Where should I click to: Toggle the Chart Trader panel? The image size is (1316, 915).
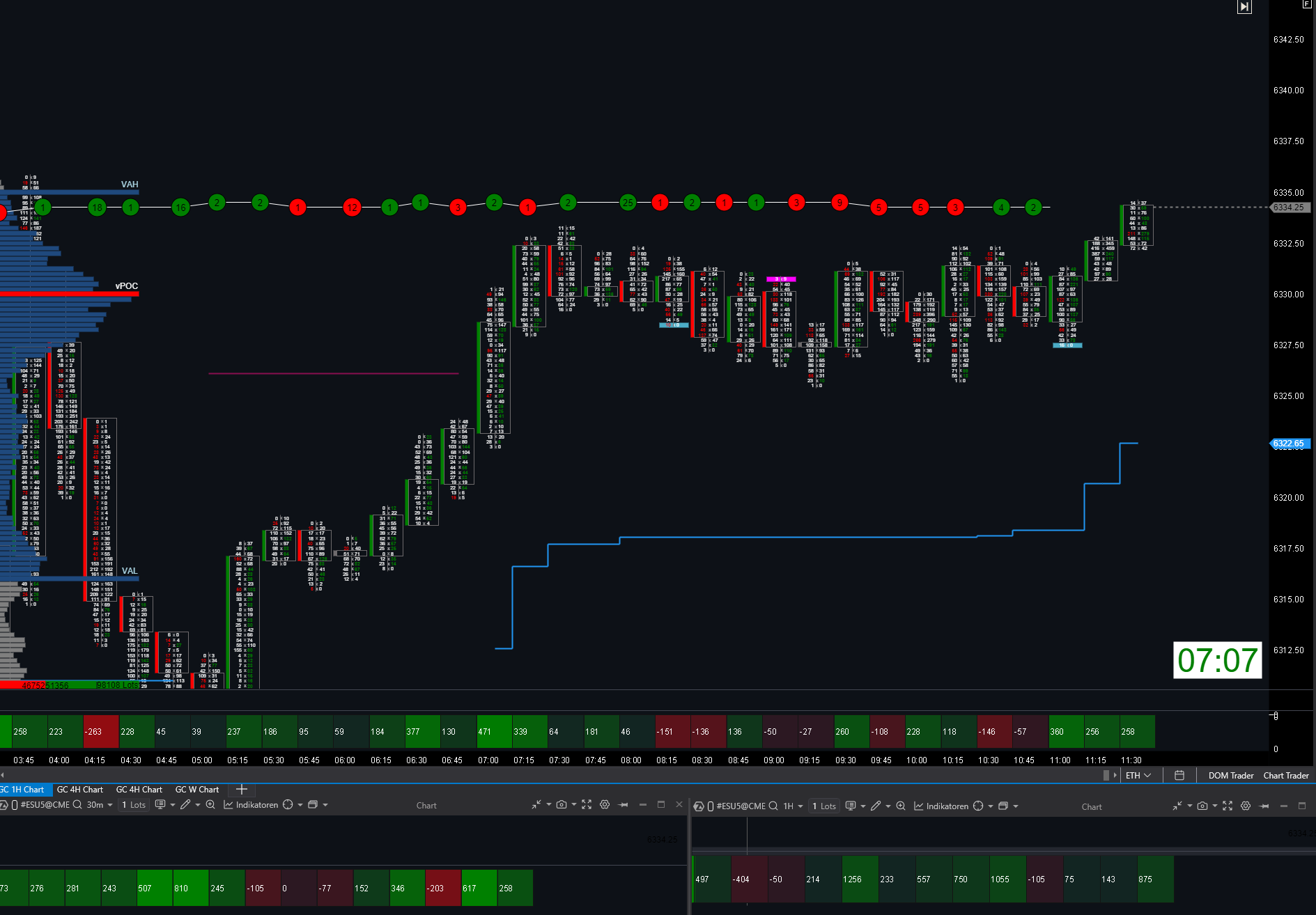[1285, 775]
